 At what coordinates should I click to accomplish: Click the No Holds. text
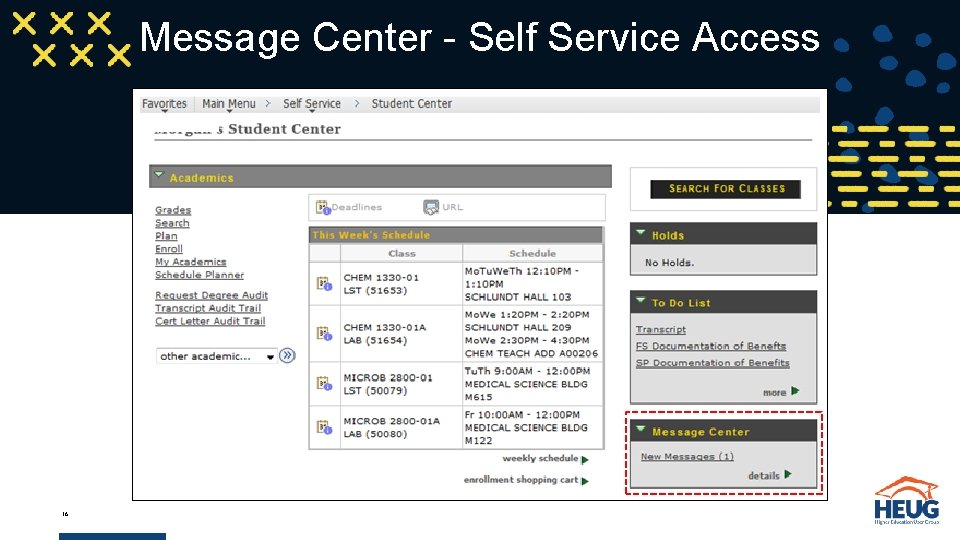tap(669, 263)
